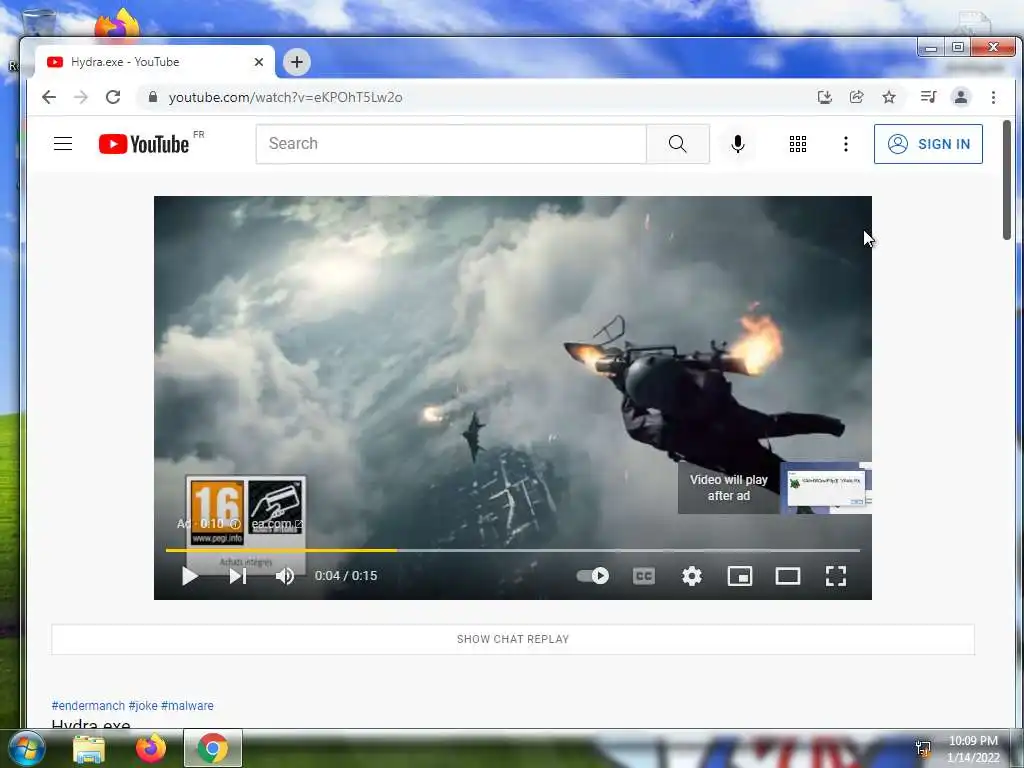The image size is (1024, 768).
Task: Launch Firefox from the taskbar
Action: 150,748
